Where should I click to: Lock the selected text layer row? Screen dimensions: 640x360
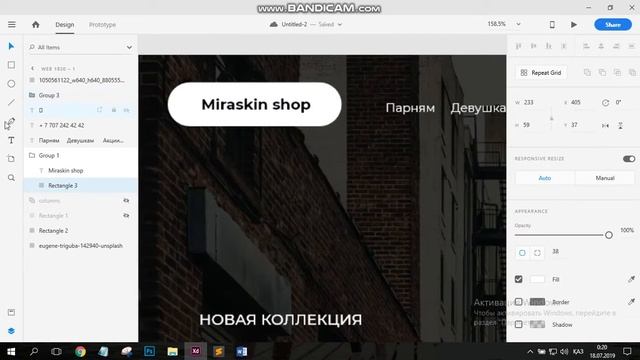click(114, 110)
